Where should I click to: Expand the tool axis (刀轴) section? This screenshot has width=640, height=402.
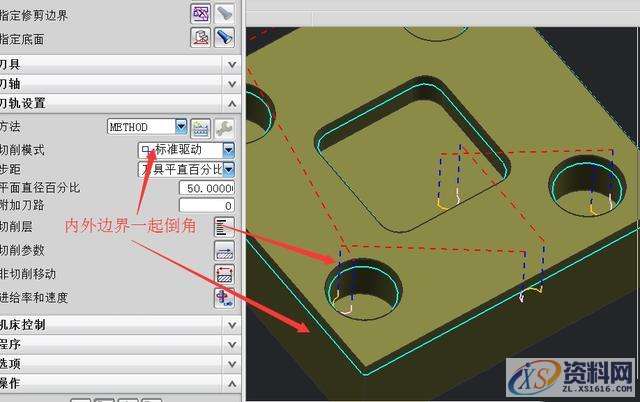click(118, 83)
